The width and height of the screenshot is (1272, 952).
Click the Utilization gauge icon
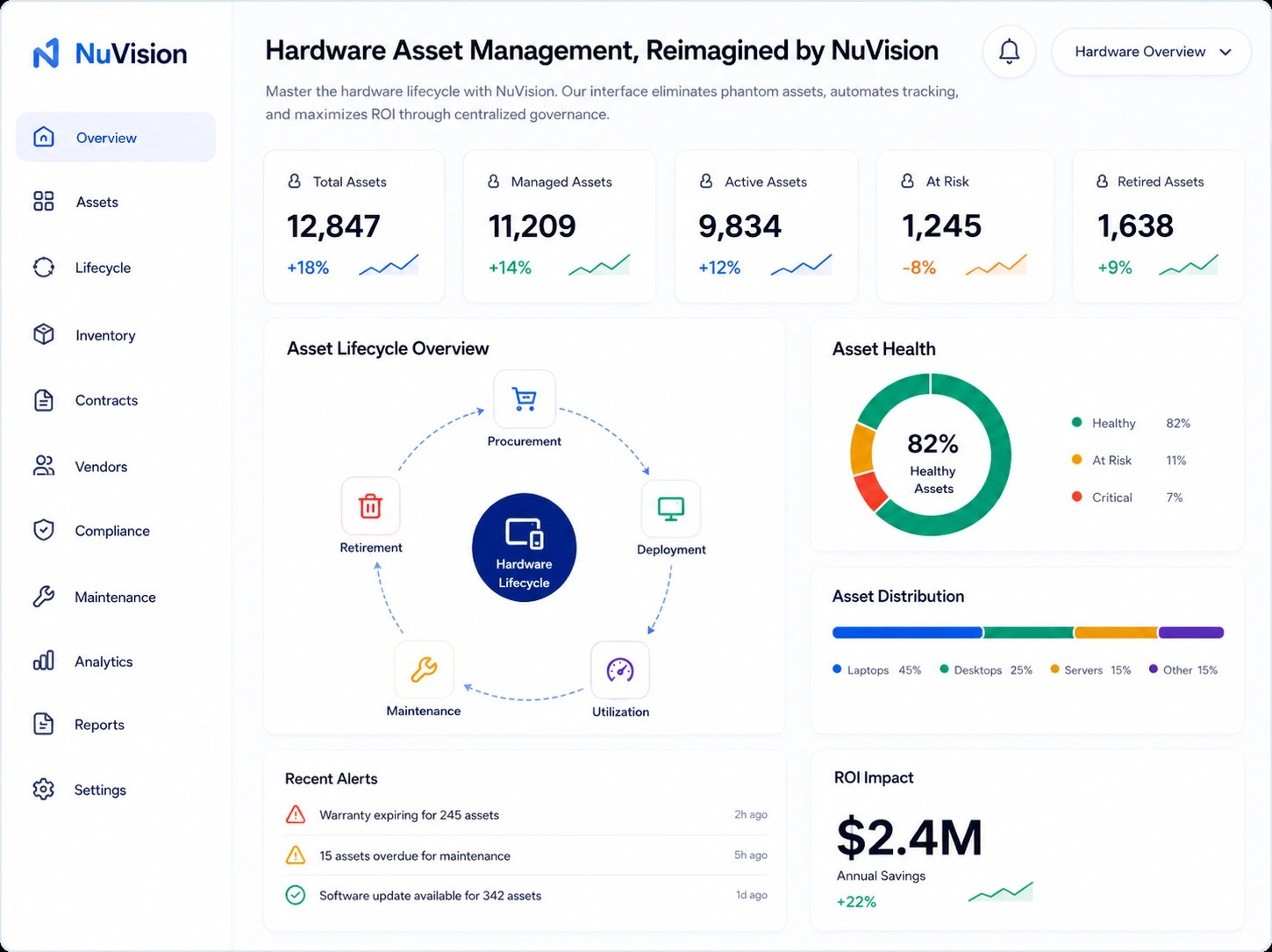[x=620, y=670]
